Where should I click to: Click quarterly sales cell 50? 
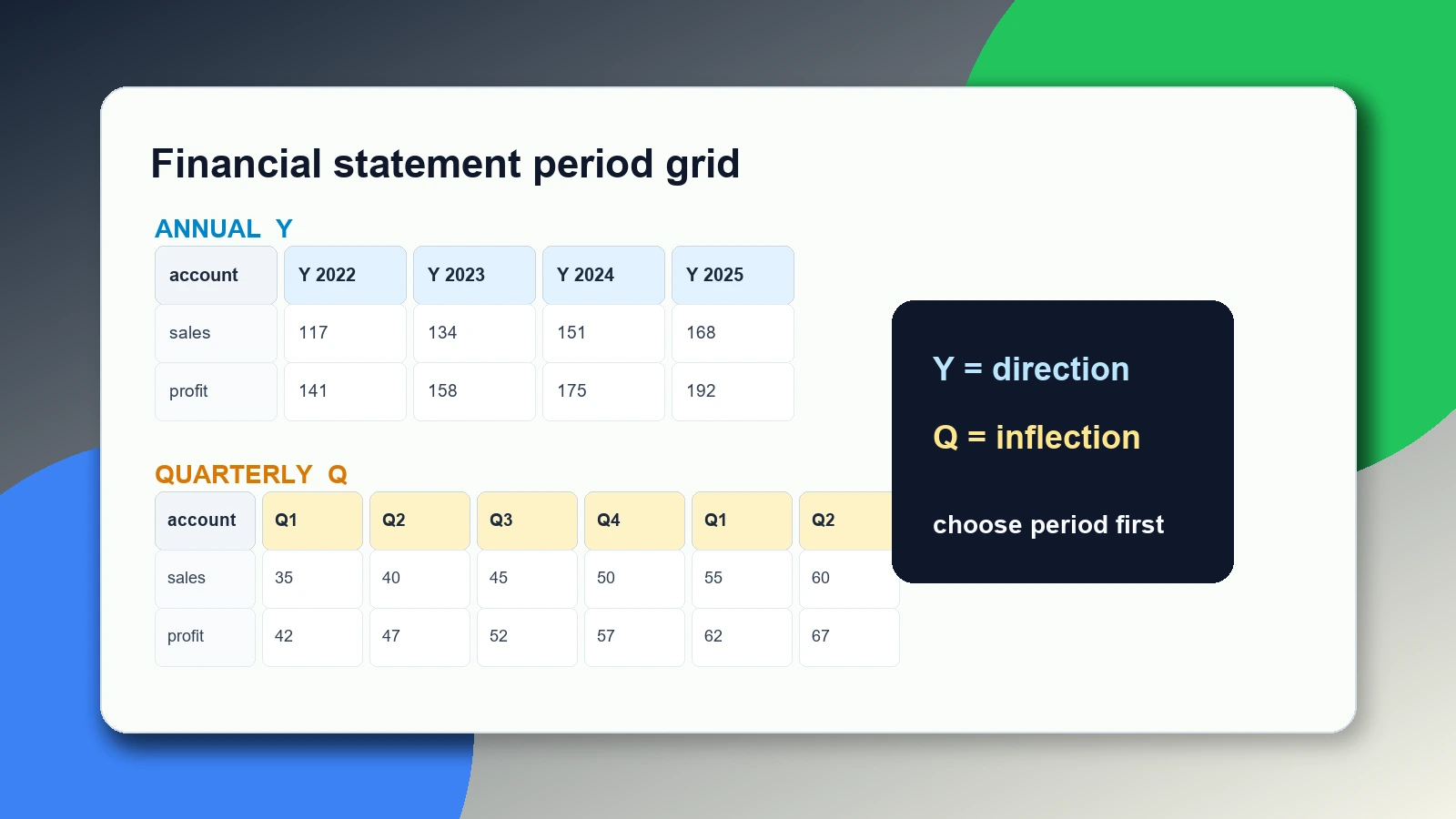[634, 579]
